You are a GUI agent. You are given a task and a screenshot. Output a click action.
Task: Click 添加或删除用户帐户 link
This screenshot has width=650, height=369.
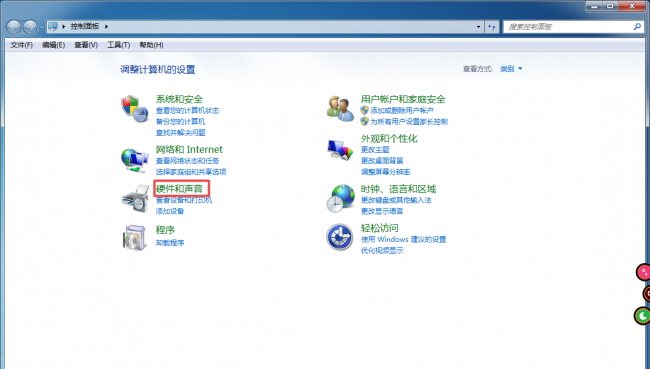point(402,111)
